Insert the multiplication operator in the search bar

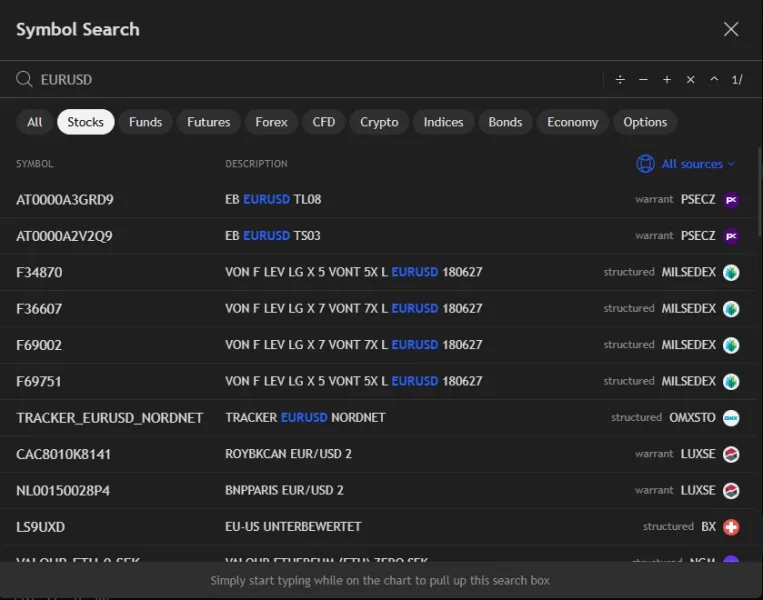[690, 80]
